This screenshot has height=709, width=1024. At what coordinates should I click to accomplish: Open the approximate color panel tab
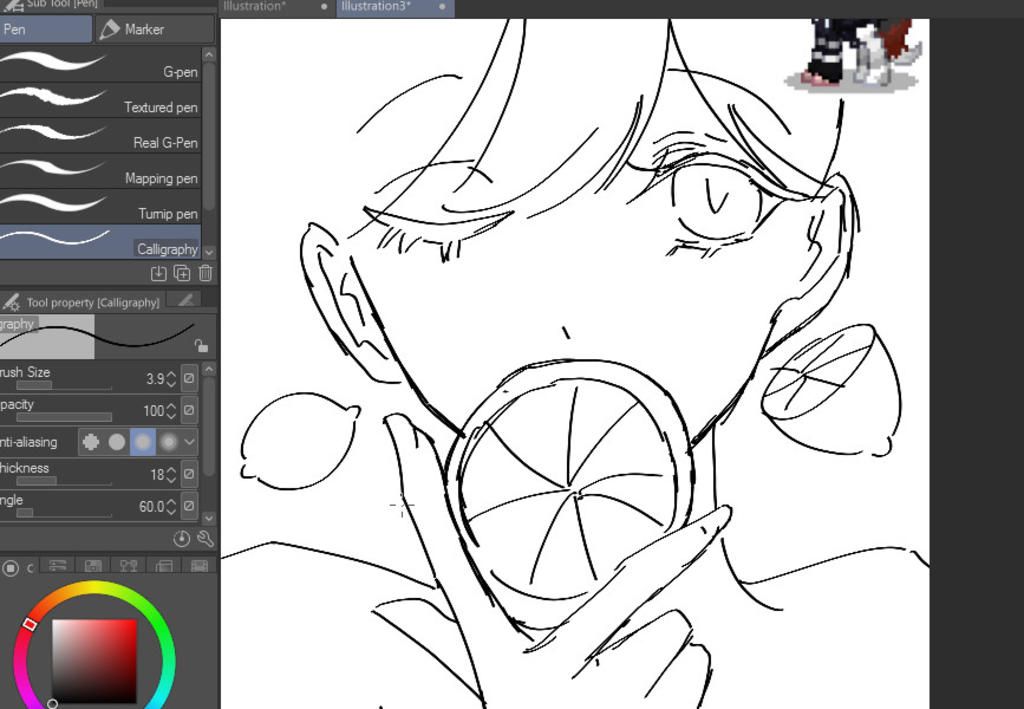coord(163,567)
